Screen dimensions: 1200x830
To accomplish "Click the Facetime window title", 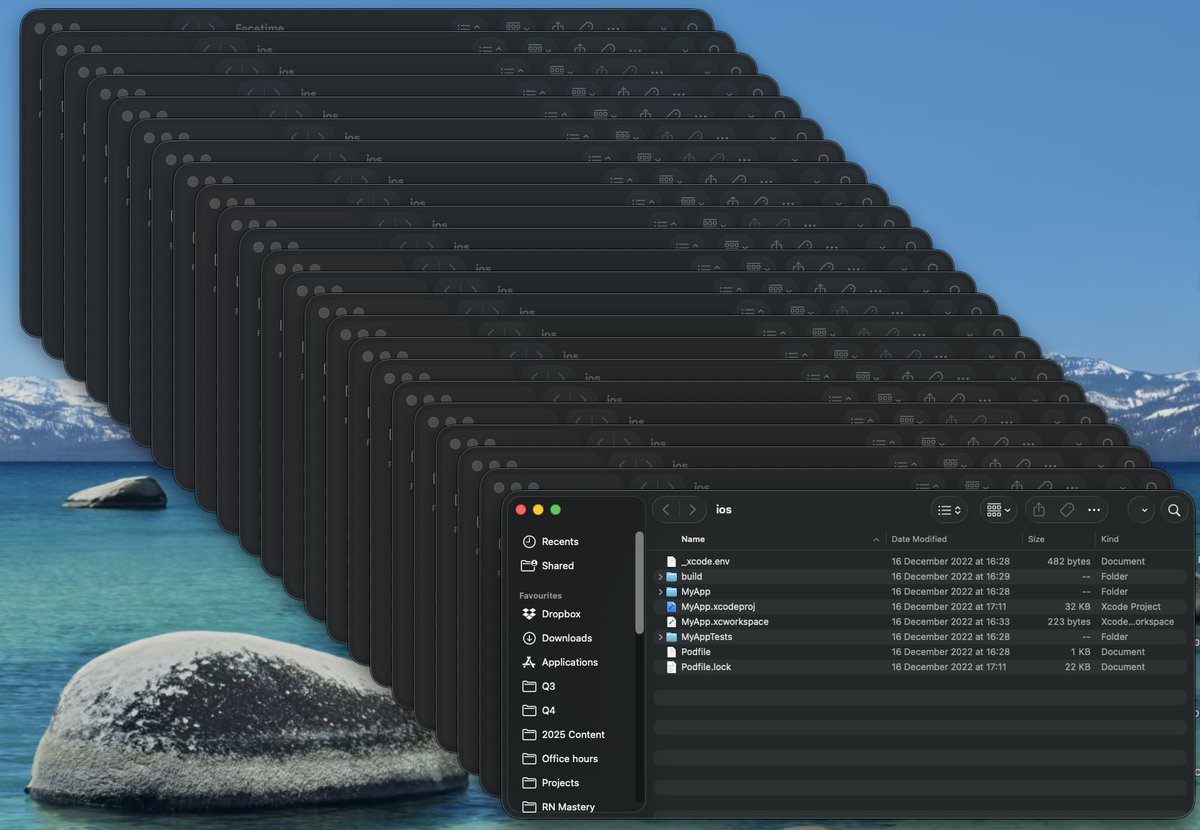I will pyautogui.click(x=260, y=29).
